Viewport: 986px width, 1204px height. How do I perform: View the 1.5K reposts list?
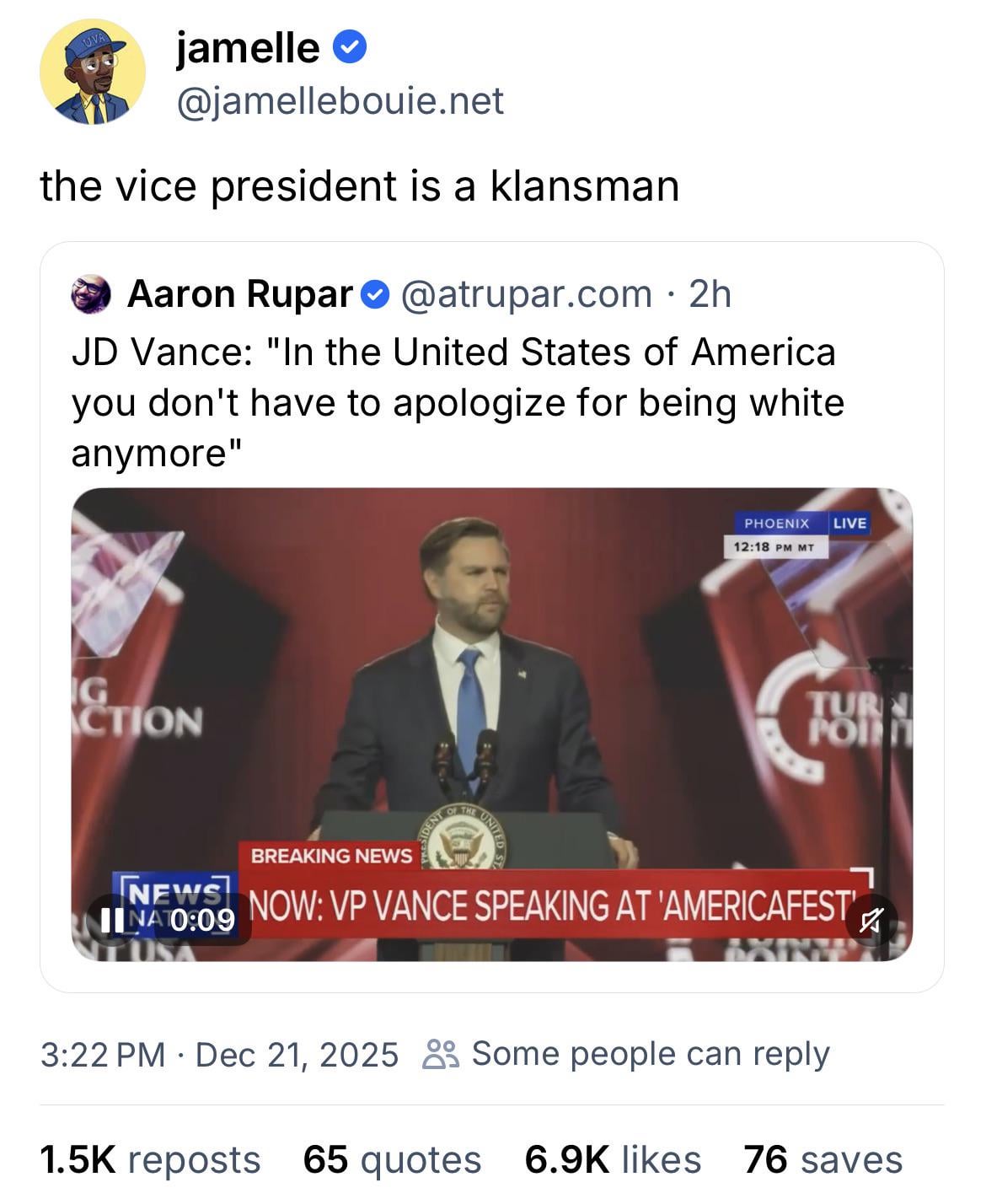pos(150,1159)
